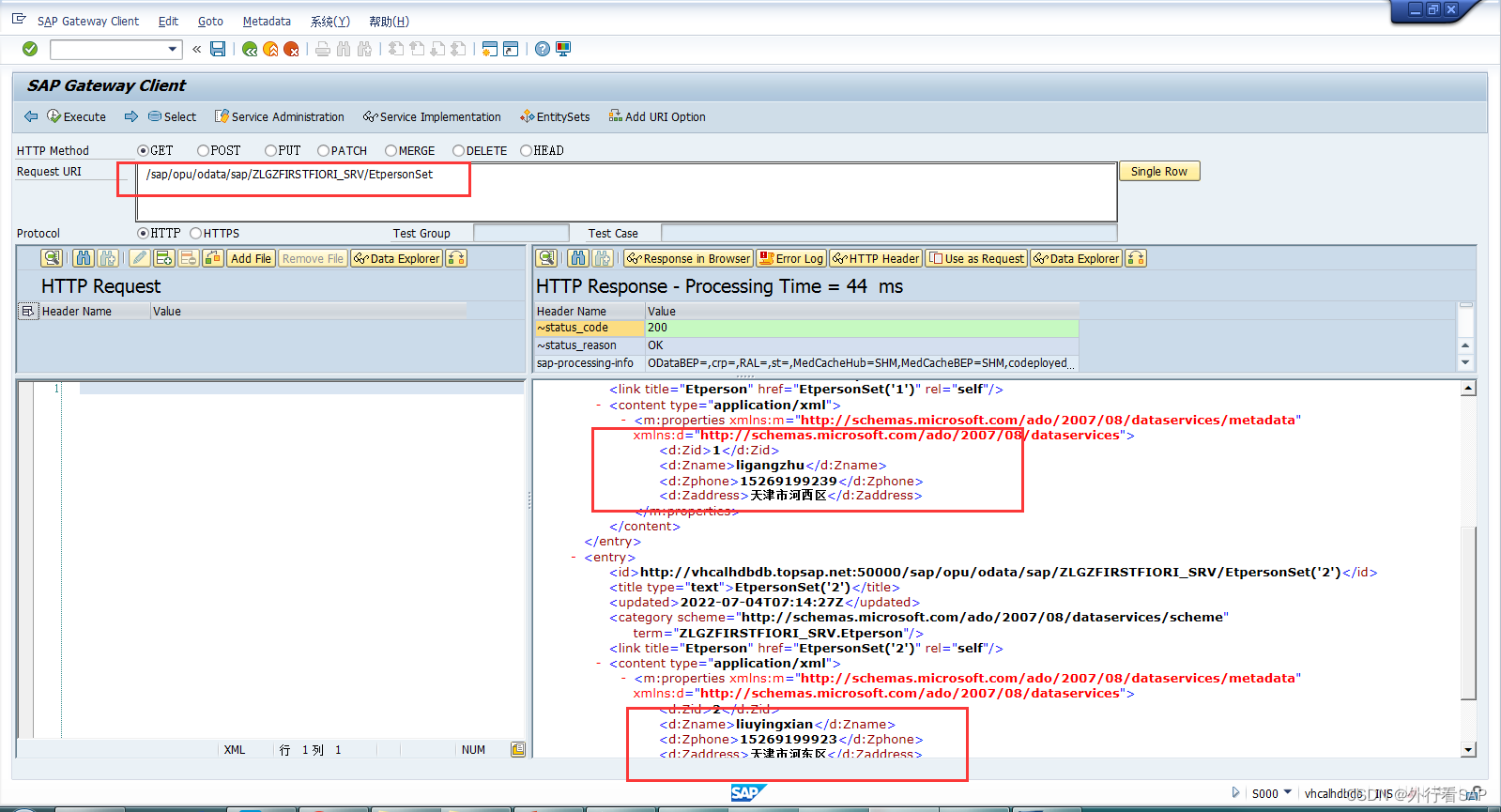Open the Goto menu

coord(210,21)
